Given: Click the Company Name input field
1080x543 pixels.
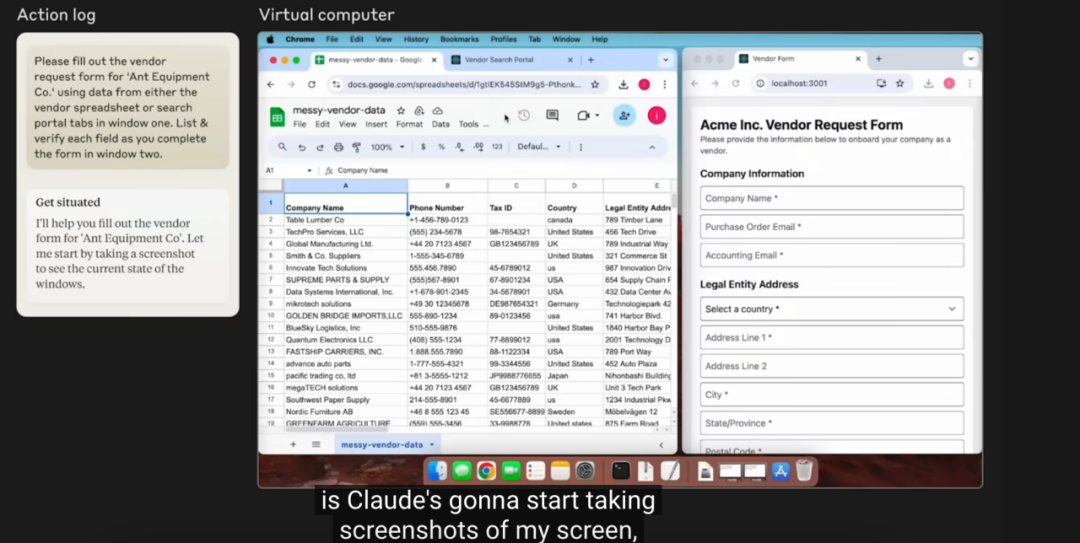Looking at the screenshot, I should click(831, 198).
